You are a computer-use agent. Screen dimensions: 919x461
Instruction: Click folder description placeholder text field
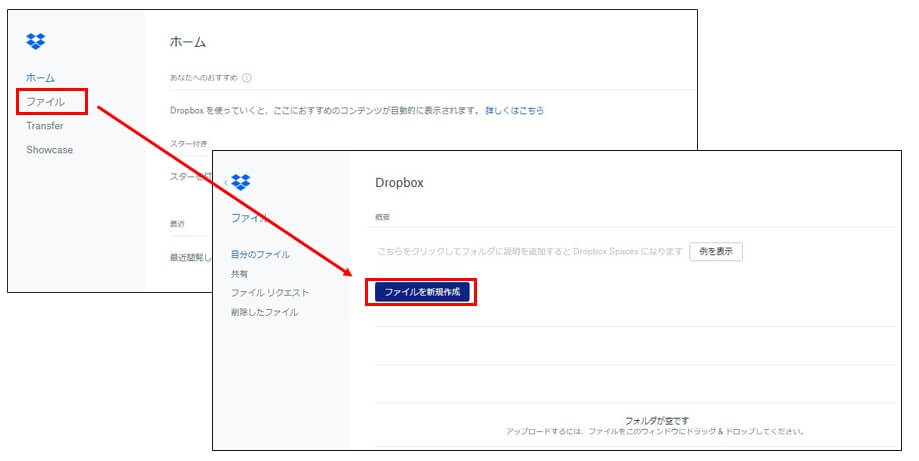tap(530, 251)
